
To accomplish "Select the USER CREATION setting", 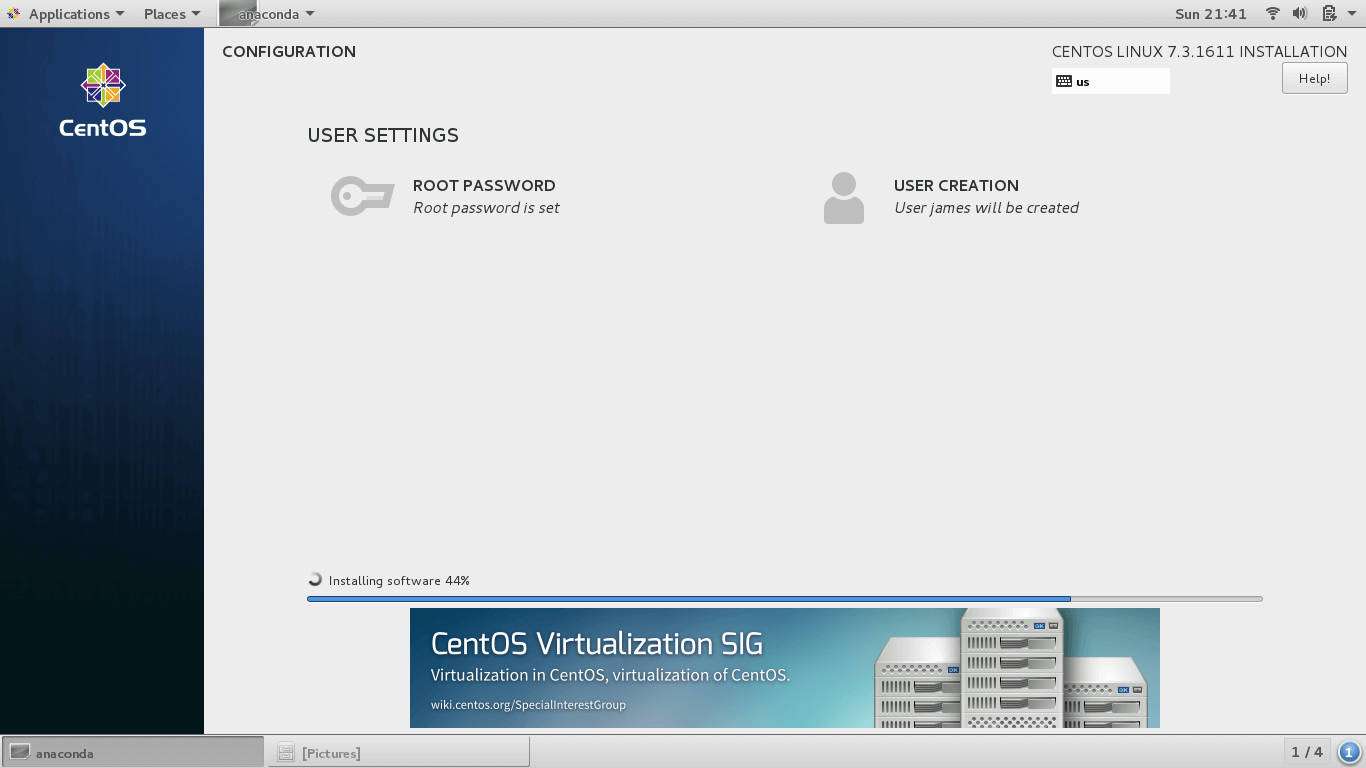I will coord(951,198).
